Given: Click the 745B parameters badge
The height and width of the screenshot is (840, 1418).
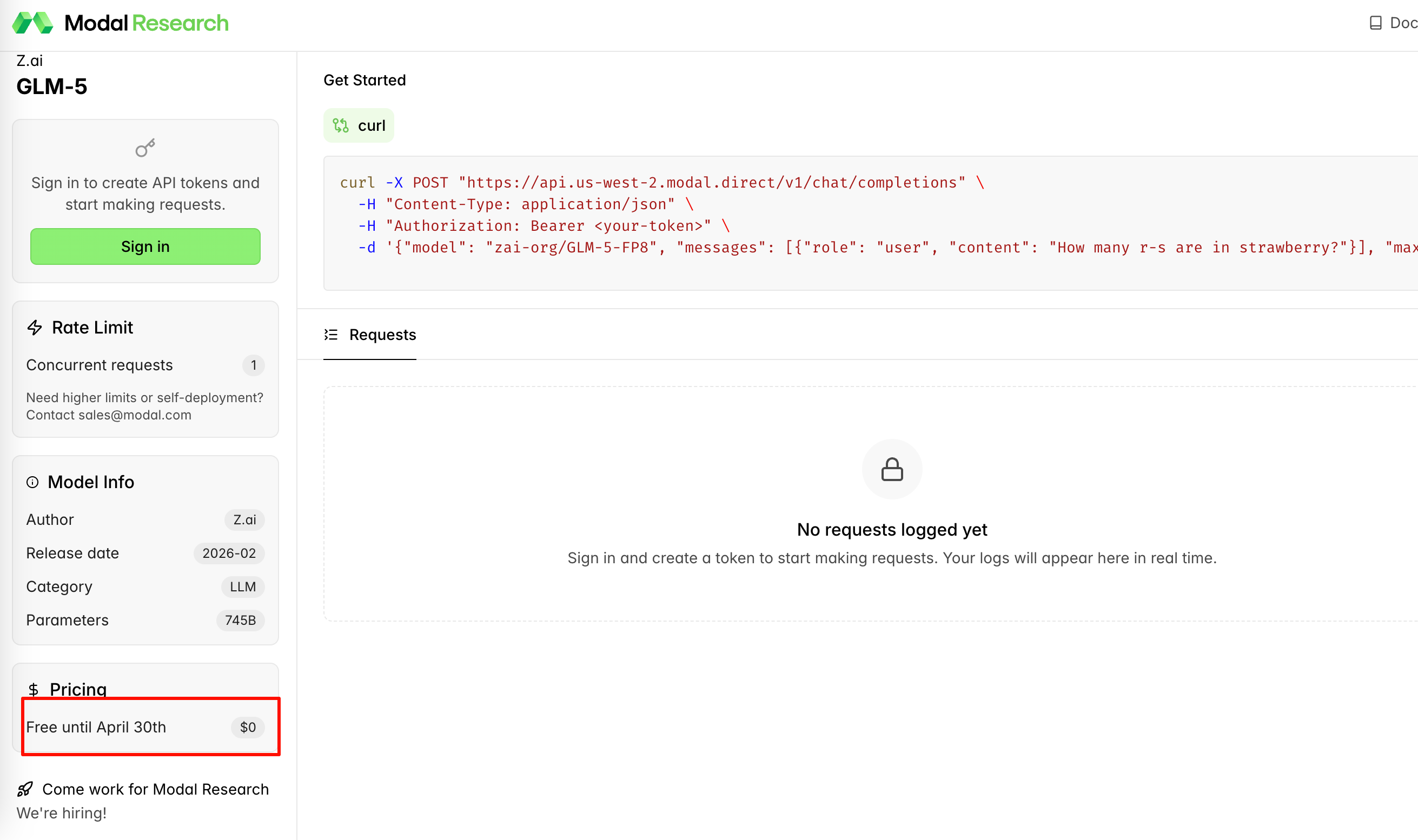Looking at the screenshot, I should (x=240, y=621).
